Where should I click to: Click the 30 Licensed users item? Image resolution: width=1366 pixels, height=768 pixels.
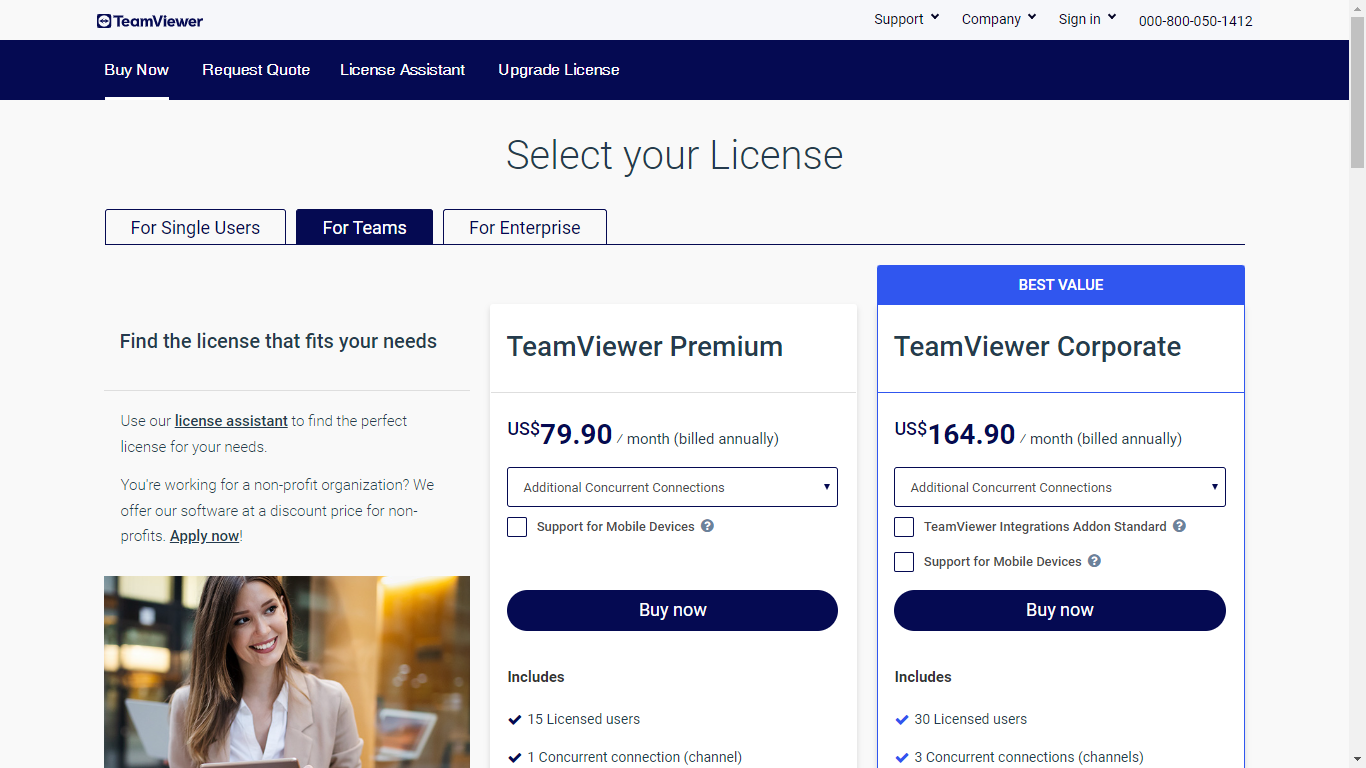click(970, 719)
